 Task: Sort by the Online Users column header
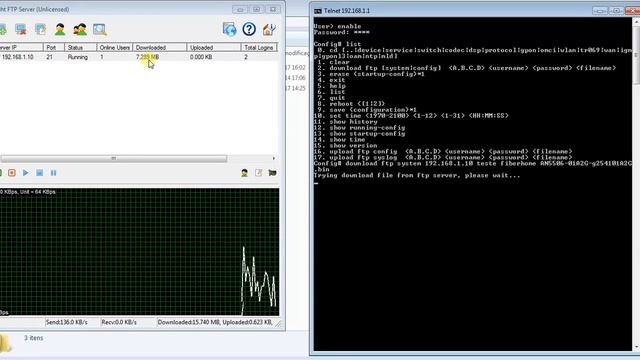point(115,47)
